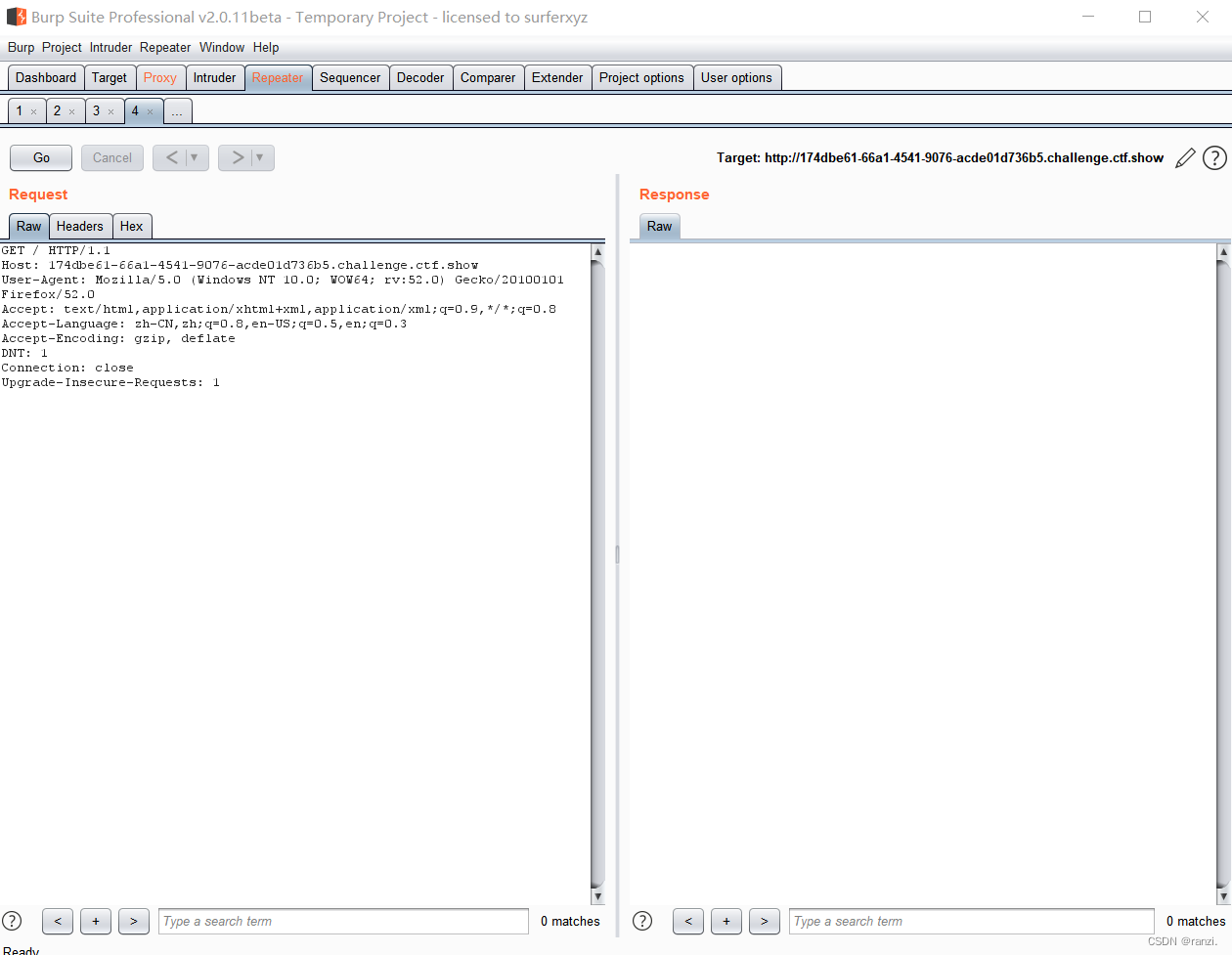This screenshot has width=1232, height=955.
Task: Click response search term input field
Action: tap(972, 921)
